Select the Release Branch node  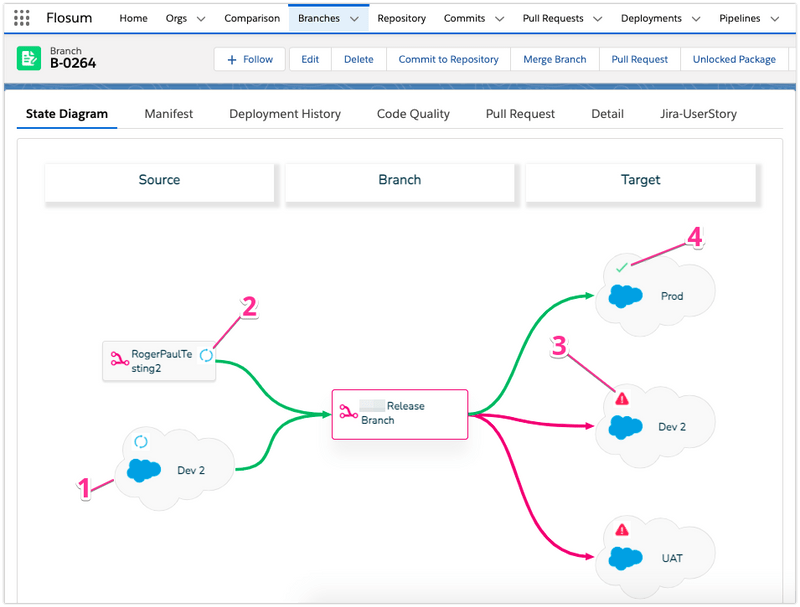tap(399, 414)
